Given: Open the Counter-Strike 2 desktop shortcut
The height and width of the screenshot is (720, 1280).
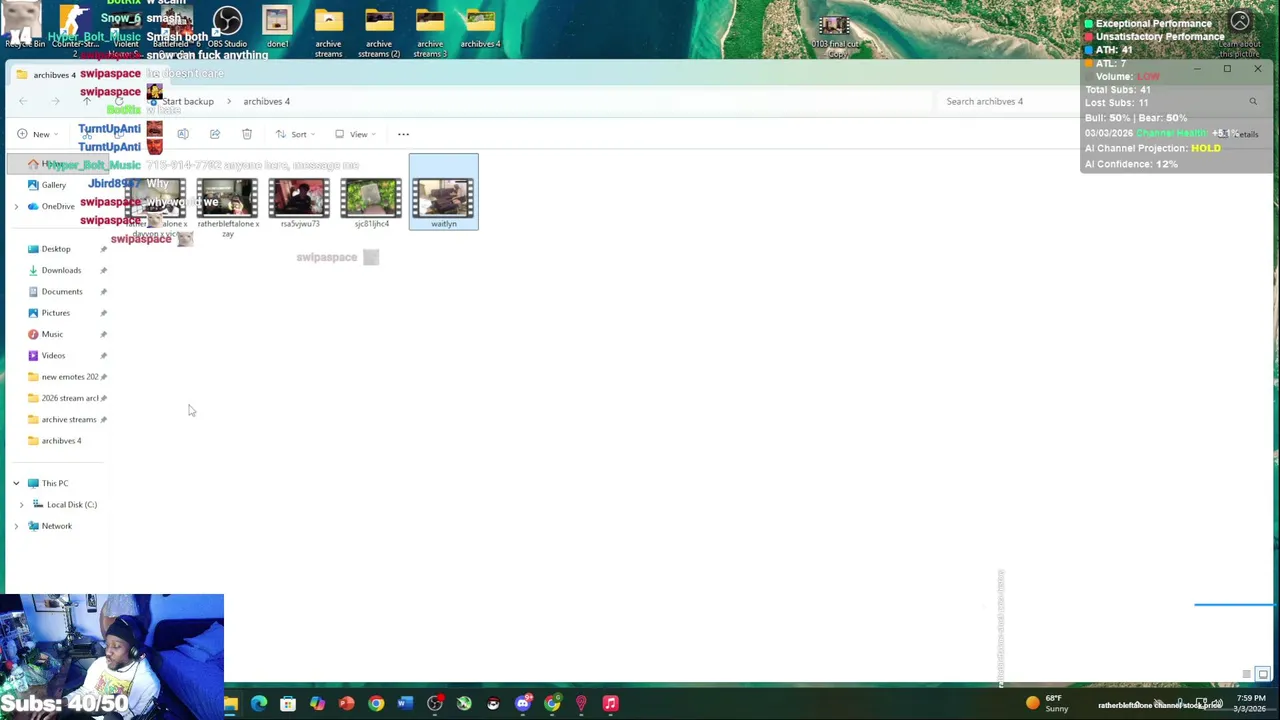Looking at the screenshot, I should (x=75, y=30).
